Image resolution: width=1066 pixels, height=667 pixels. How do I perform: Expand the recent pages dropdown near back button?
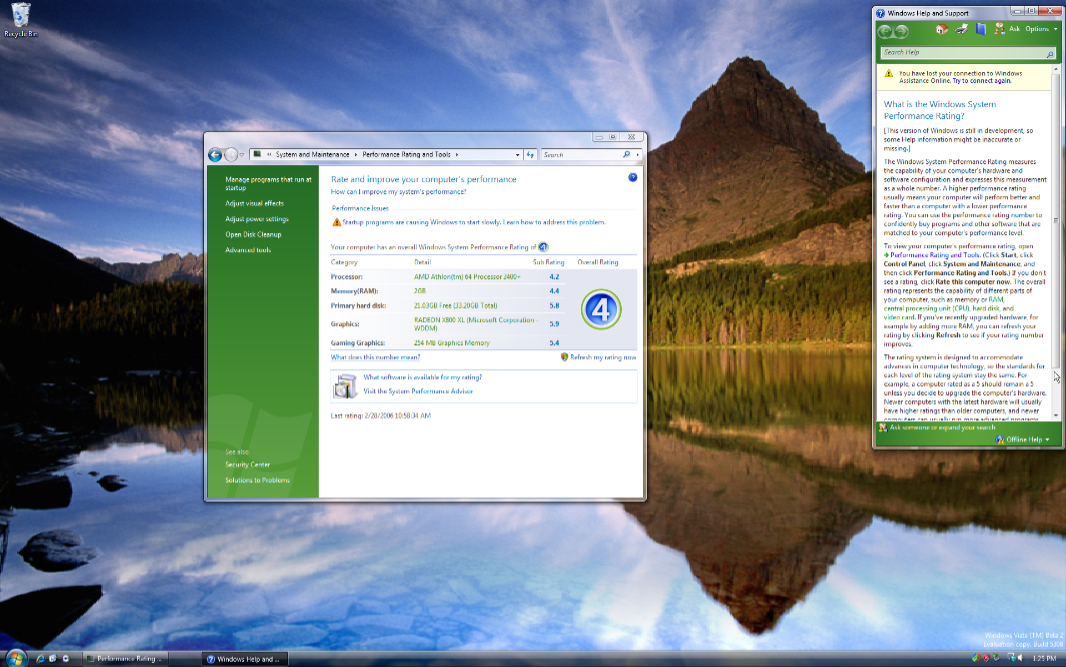tap(243, 155)
